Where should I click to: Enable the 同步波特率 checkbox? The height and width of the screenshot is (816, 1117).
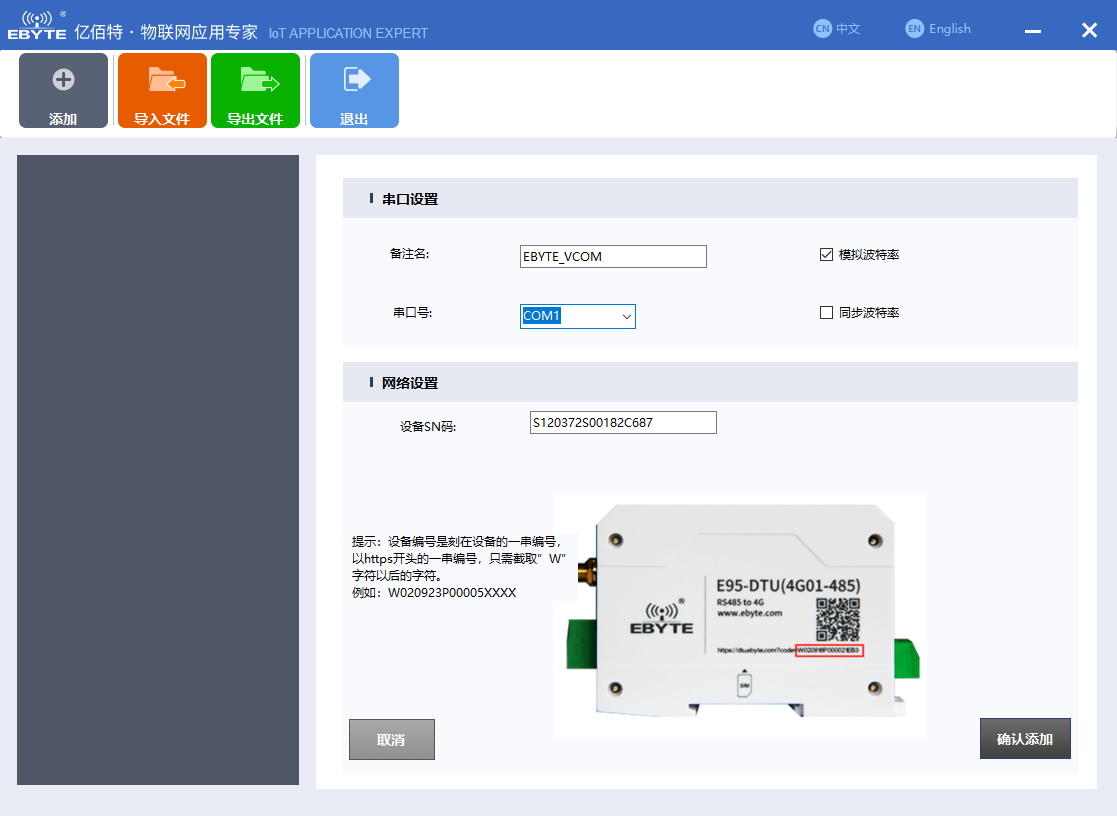pos(826,313)
